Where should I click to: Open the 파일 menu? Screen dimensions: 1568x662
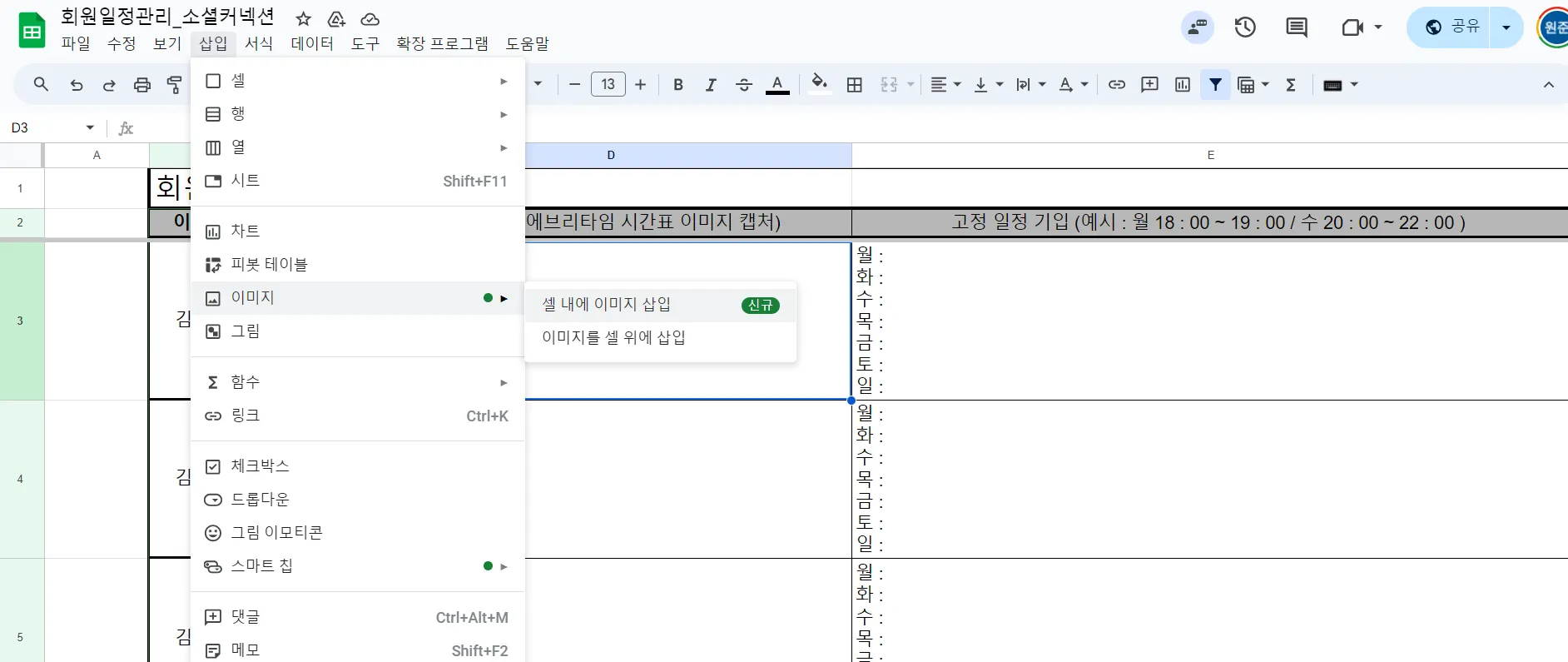click(x=76, y=43)
